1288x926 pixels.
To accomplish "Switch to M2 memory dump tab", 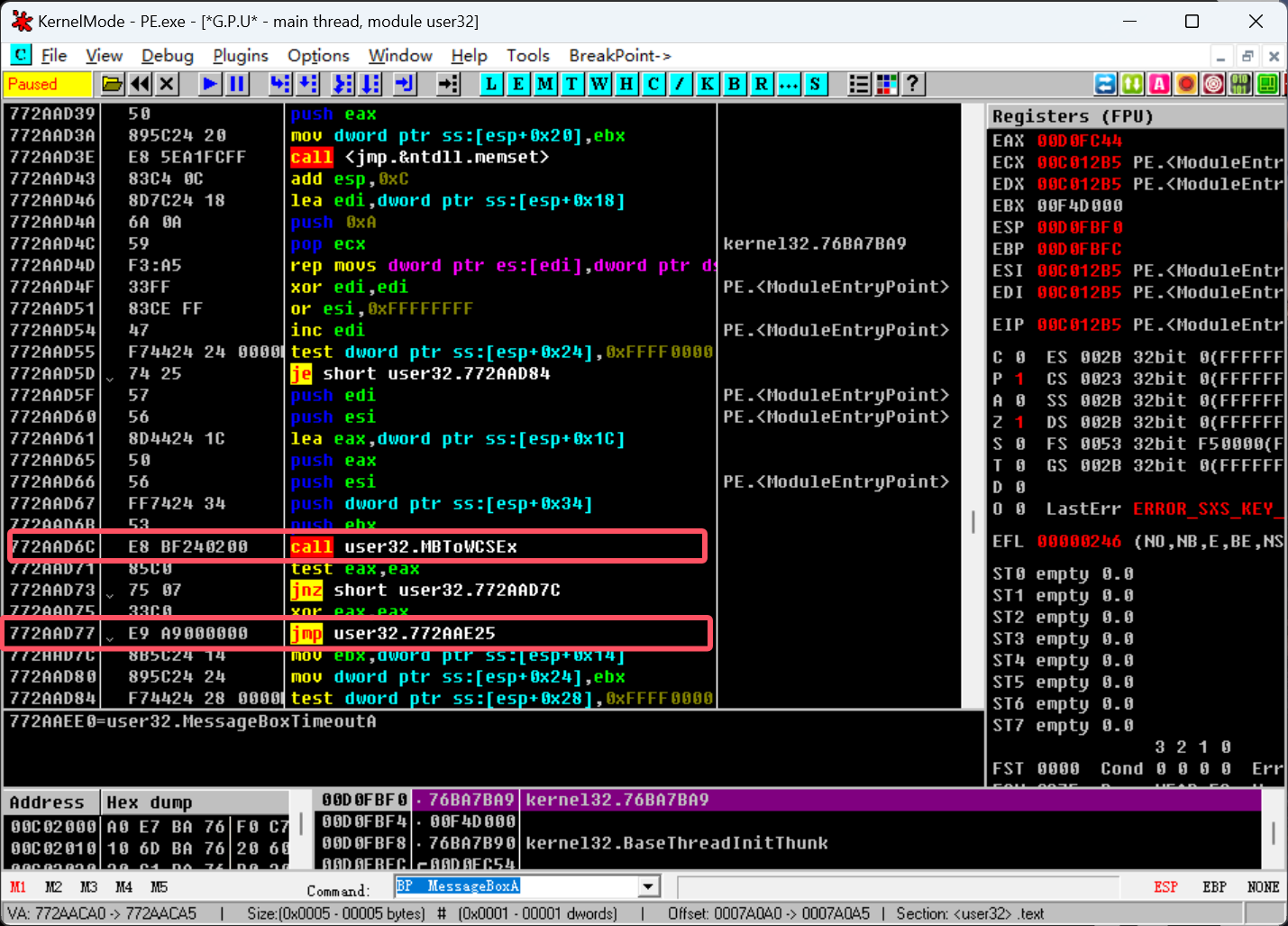I will [53, 887].
